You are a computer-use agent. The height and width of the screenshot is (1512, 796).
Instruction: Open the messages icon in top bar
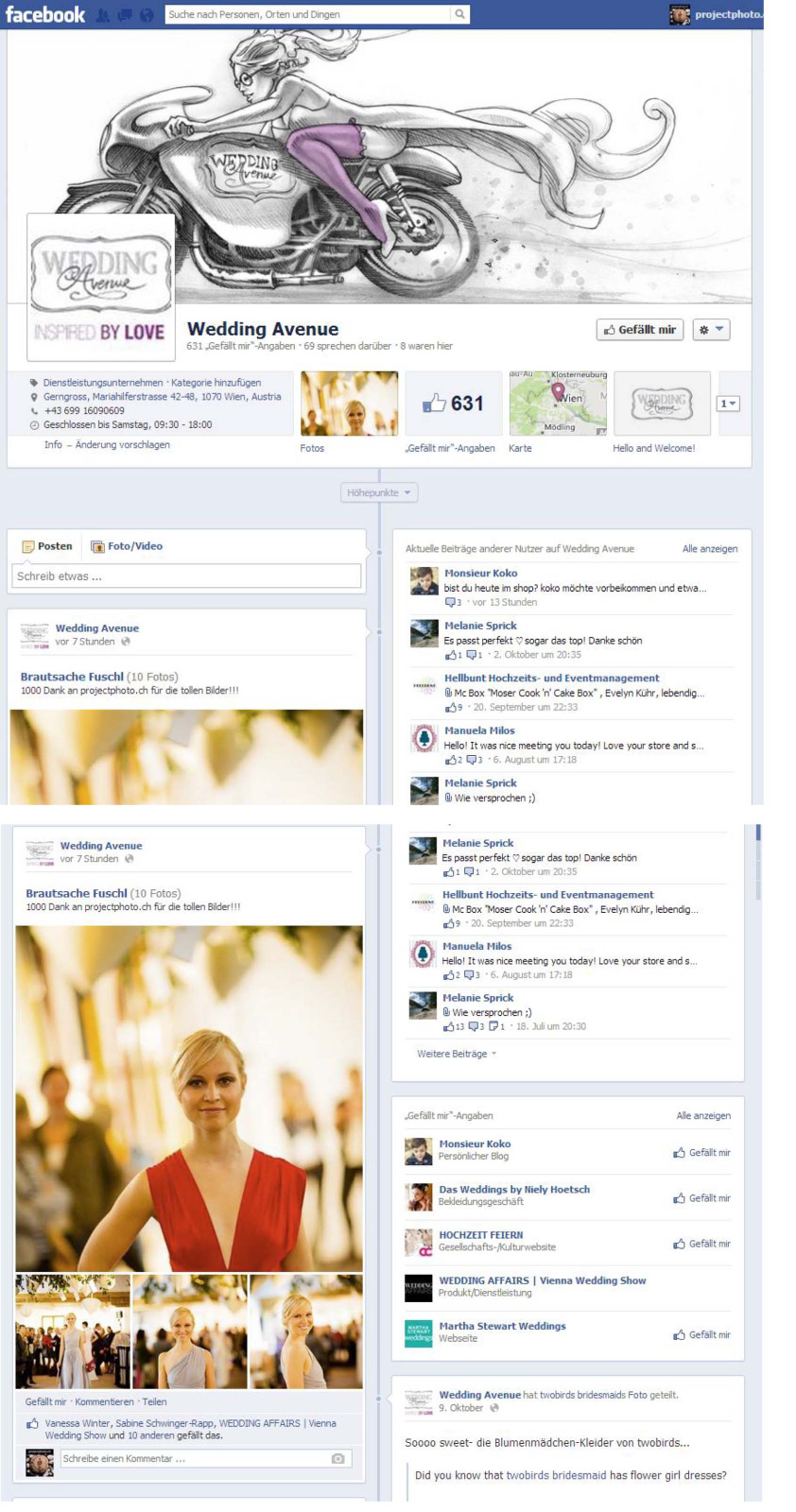pos(124,15)
